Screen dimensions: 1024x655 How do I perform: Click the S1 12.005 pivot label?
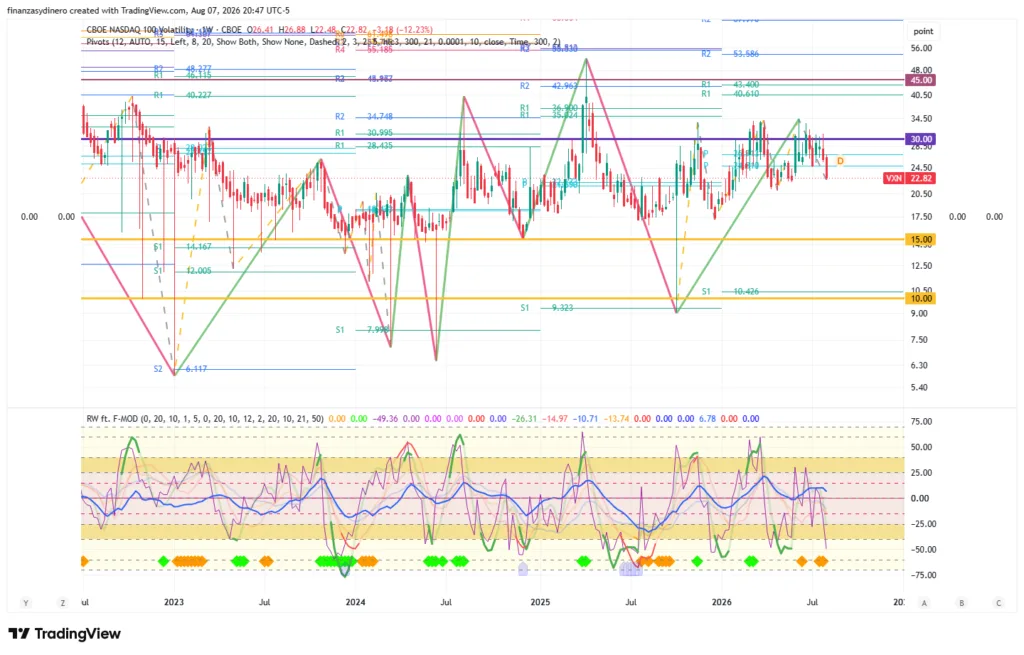coord(183,270)
